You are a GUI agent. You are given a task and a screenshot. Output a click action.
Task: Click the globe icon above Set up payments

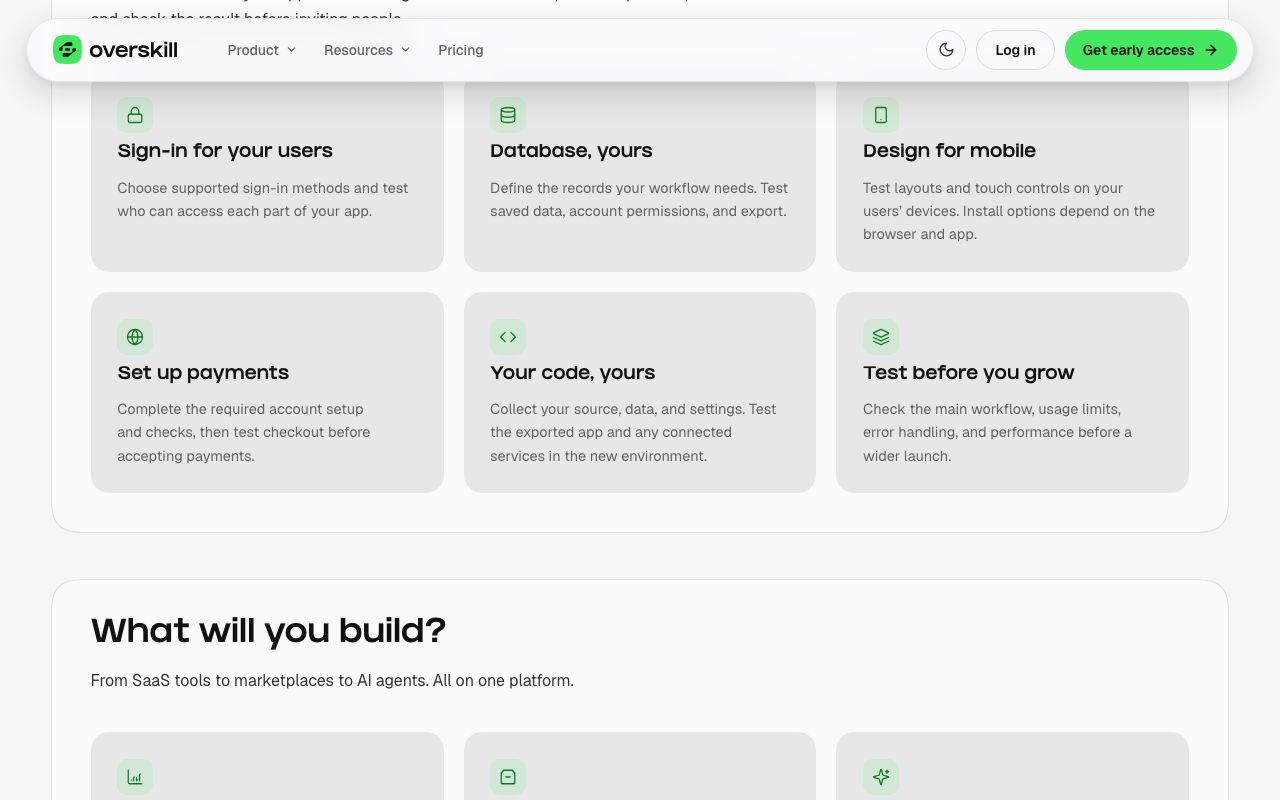(135, 337)
